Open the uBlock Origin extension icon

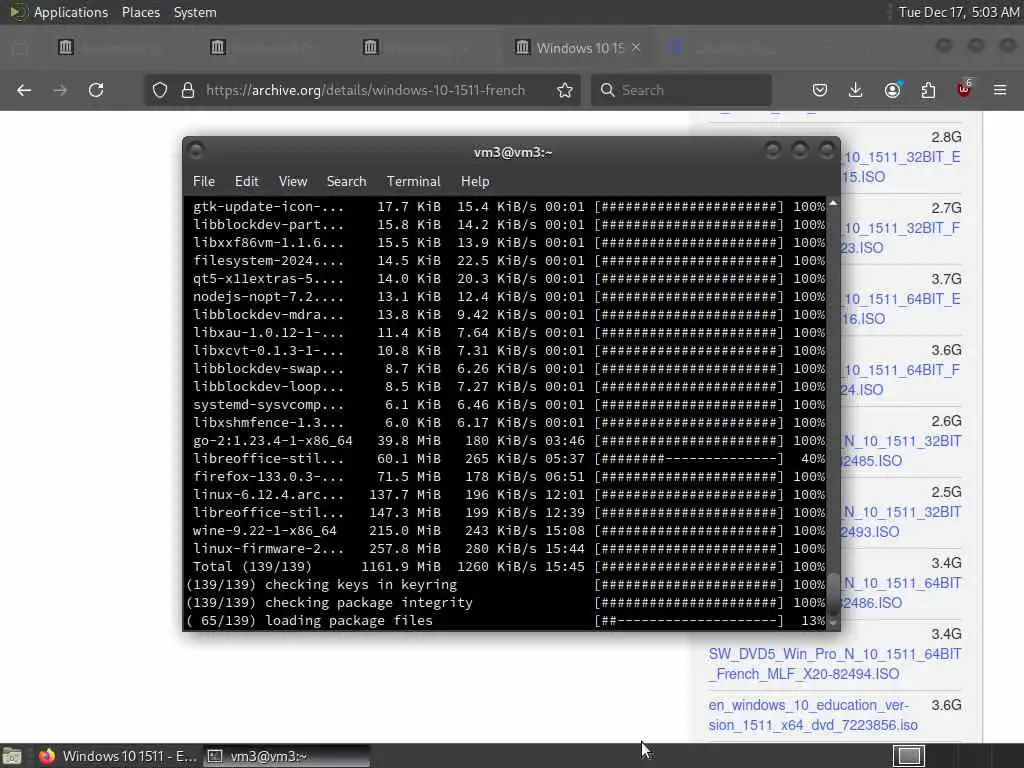964,89
